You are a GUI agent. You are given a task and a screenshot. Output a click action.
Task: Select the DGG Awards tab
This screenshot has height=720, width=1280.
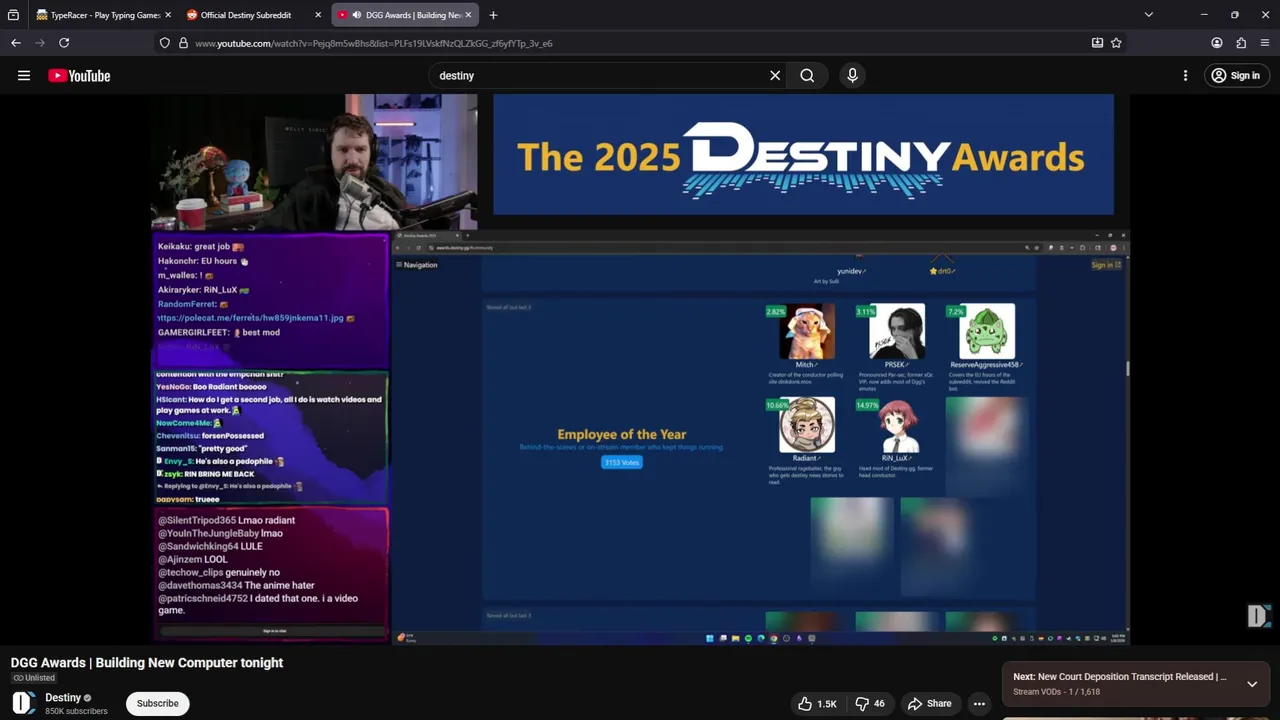click(405, 15)
